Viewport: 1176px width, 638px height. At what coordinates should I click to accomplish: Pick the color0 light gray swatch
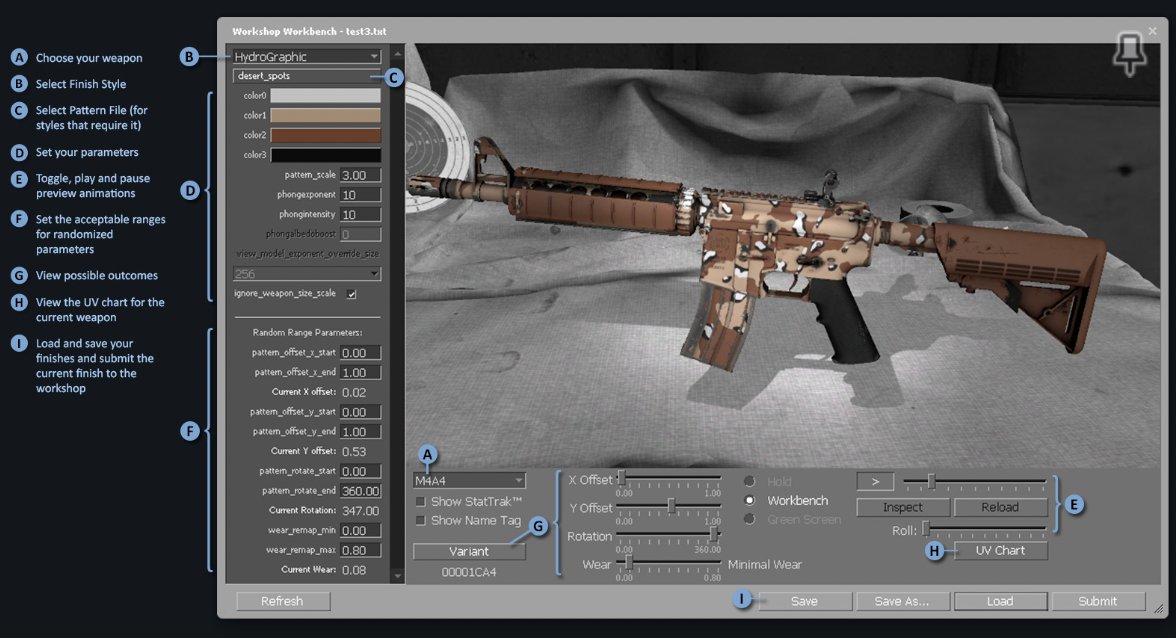point(326,95)
